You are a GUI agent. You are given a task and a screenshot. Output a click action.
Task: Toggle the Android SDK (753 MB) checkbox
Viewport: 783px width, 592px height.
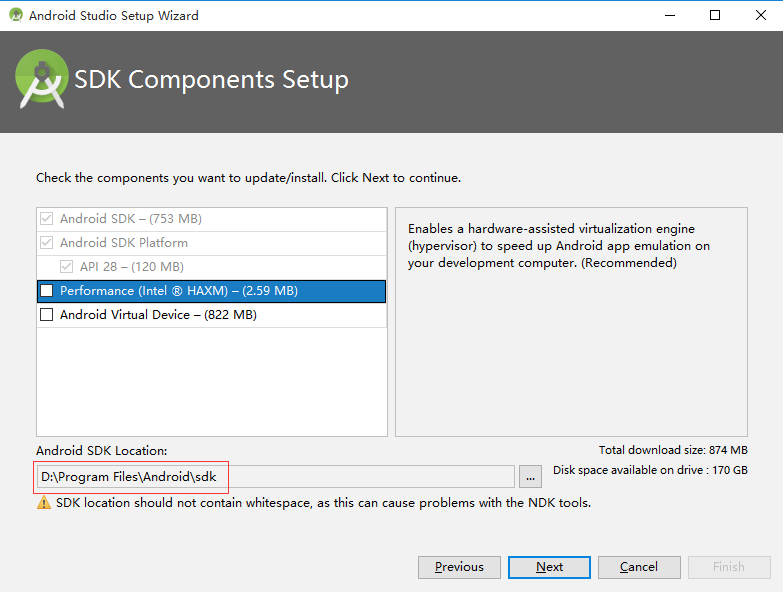pos(46,219)
